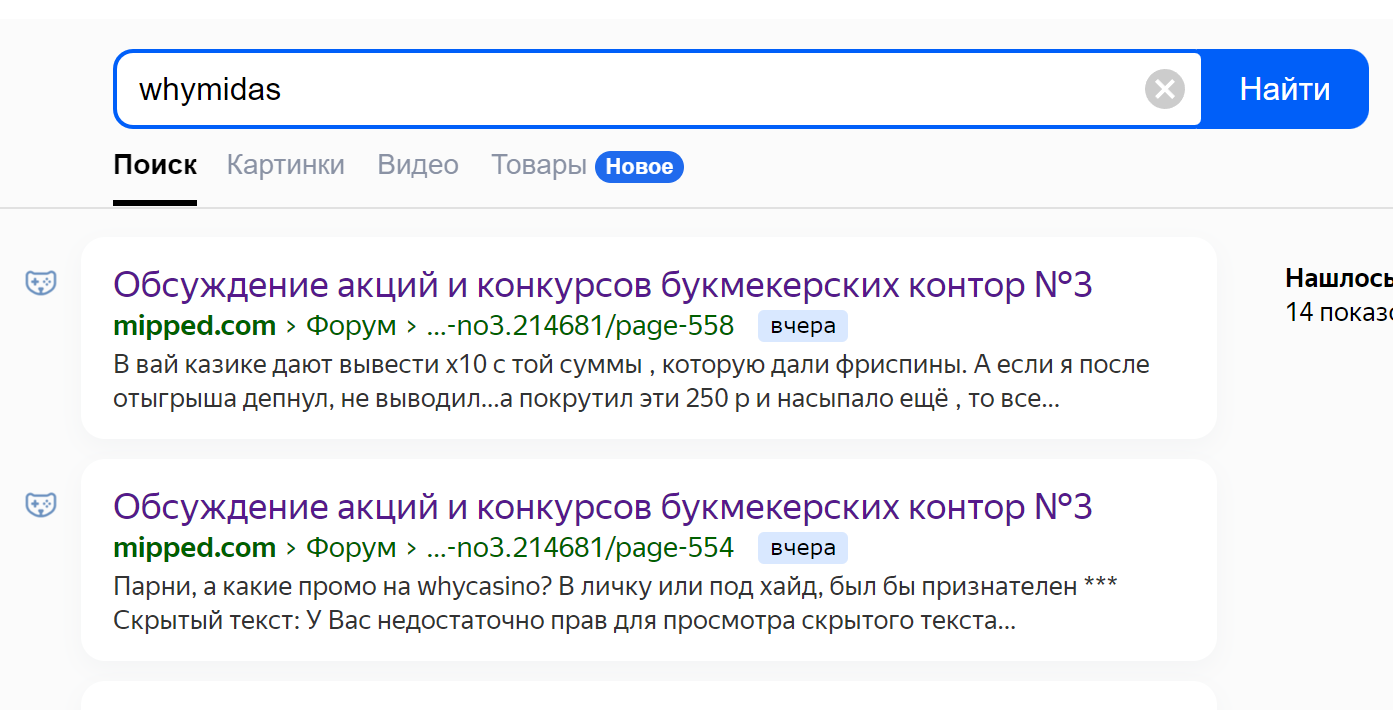Image resolution: width=1393 pixels, height=710 pixels.
Task: Open the result title above the page-558 link
Action: click(x=603, y=285)
